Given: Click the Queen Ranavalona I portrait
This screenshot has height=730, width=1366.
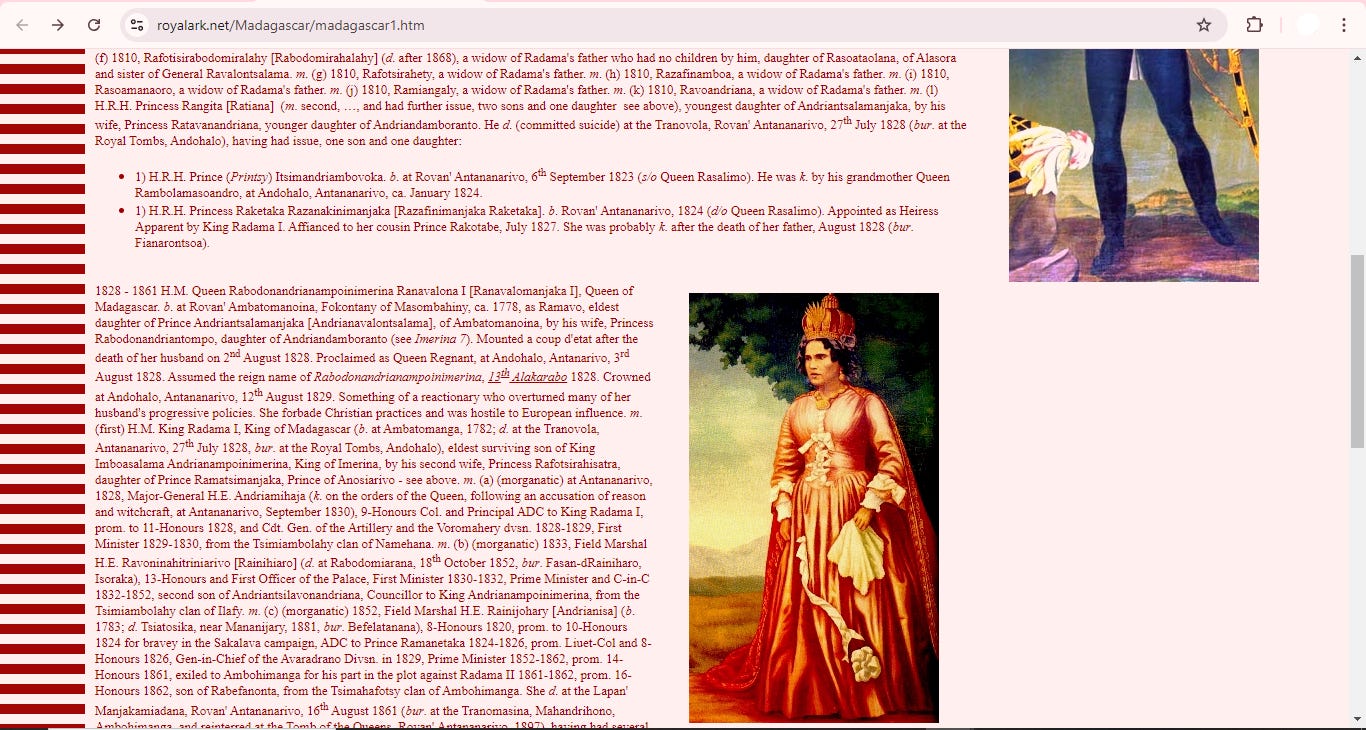Looking at the screenshot, I should [x=814, y=508].
